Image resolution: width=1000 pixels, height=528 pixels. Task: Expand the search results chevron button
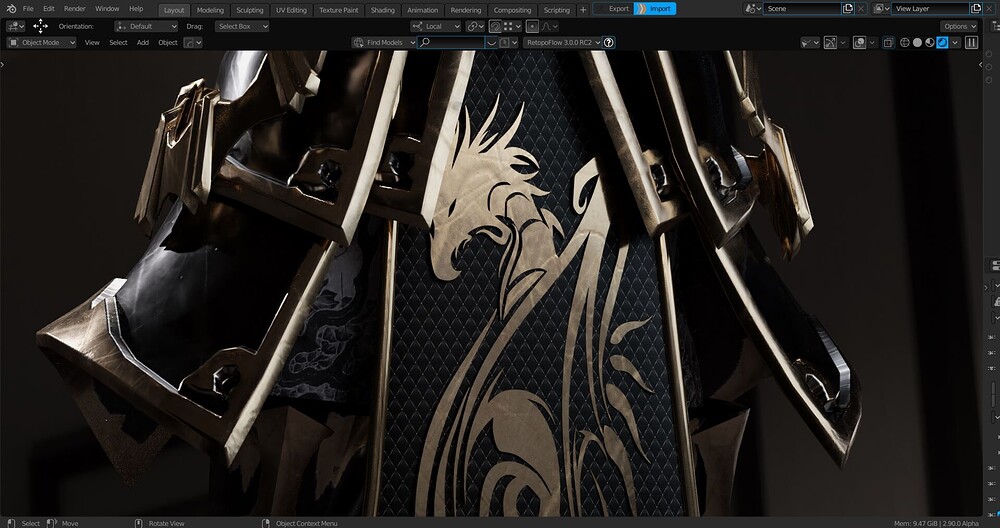point(492,43)
